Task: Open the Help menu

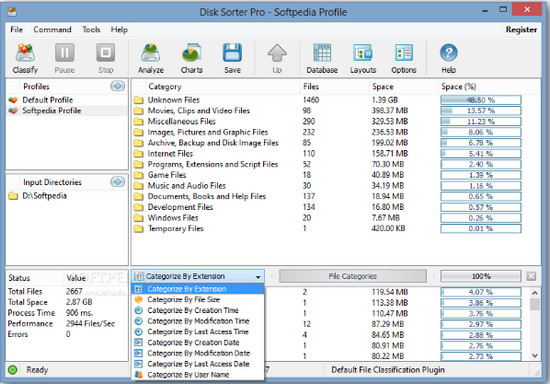Action: tap(119, 29)
